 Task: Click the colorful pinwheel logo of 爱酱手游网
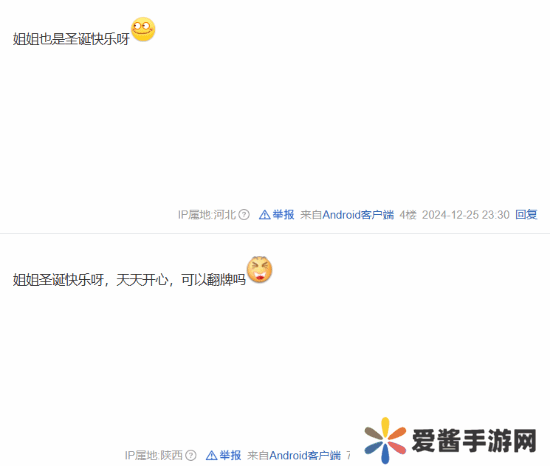pyautogui.click(x=385, y=440)
